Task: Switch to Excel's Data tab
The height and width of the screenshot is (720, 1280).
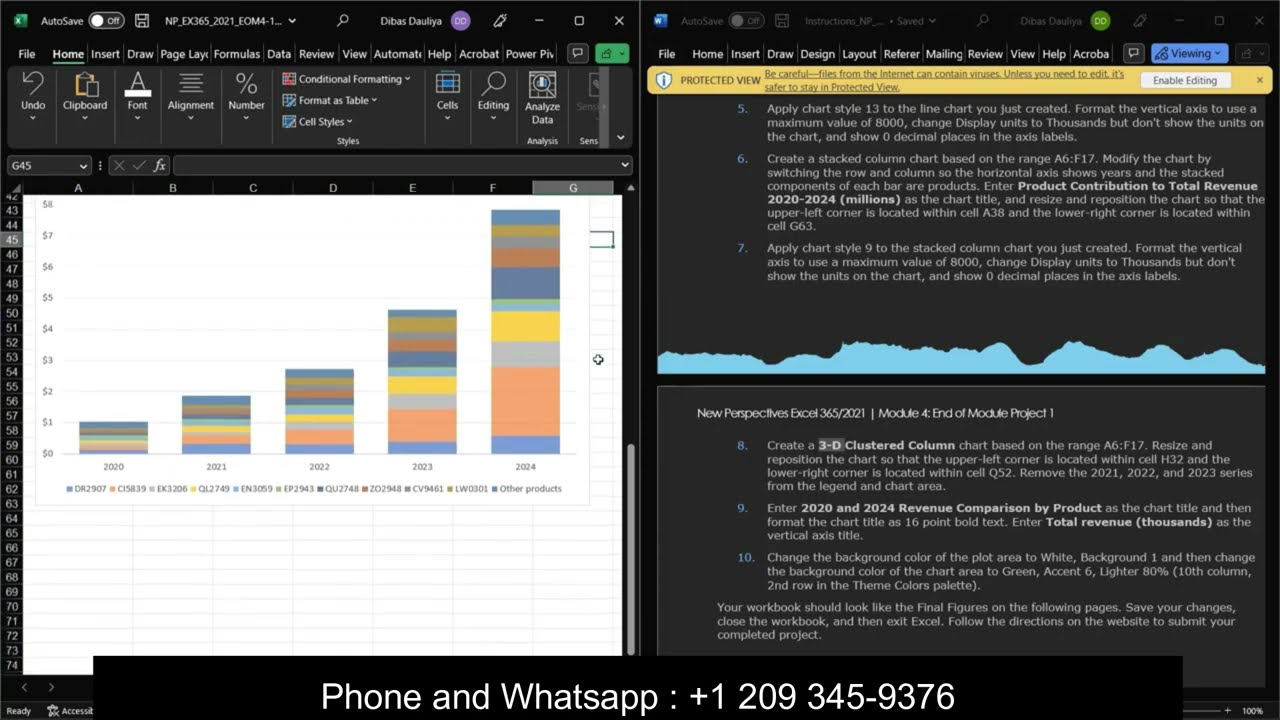Action: 279,54
